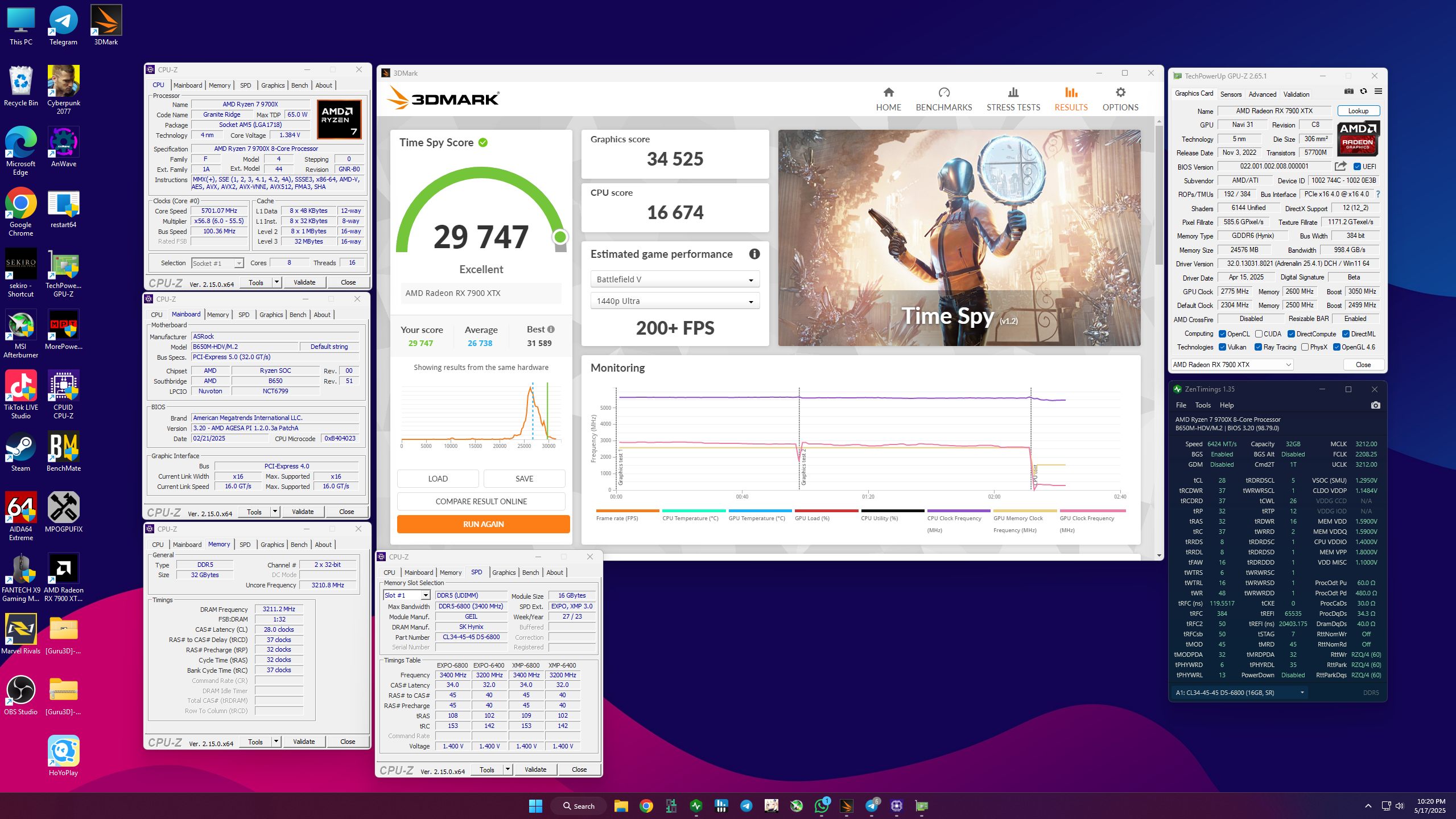Click the Frame rate (FPS) legend swatch
Screen dimensions: 1456x819
628,511
